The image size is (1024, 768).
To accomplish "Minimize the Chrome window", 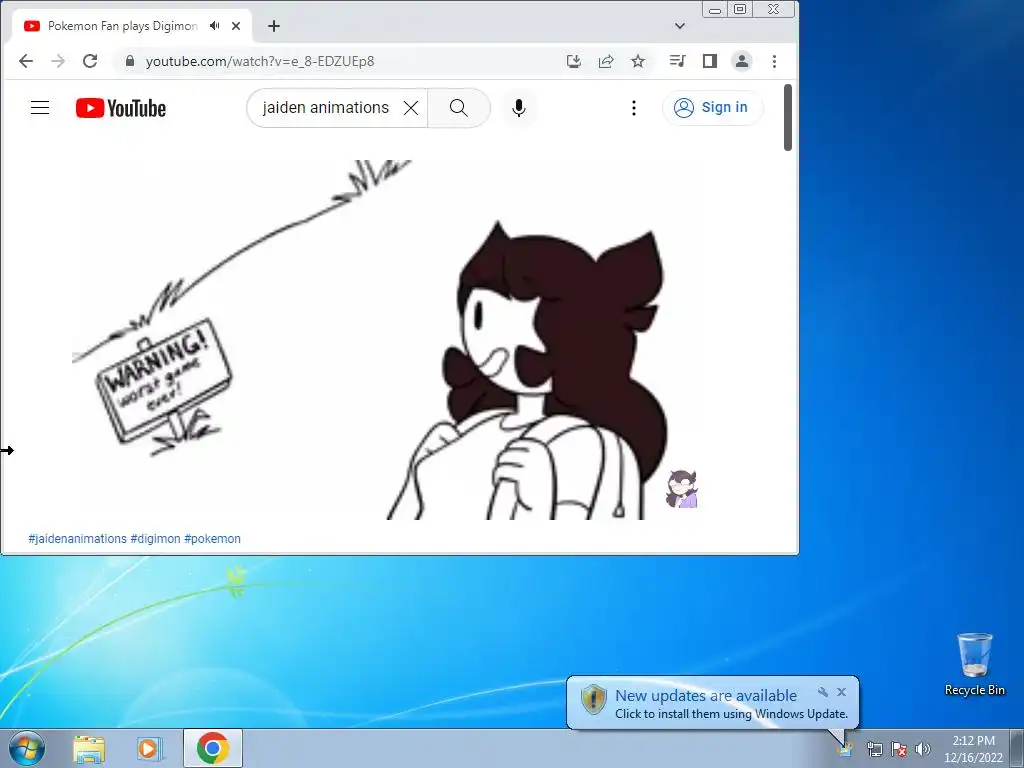I will pos(715,9).
